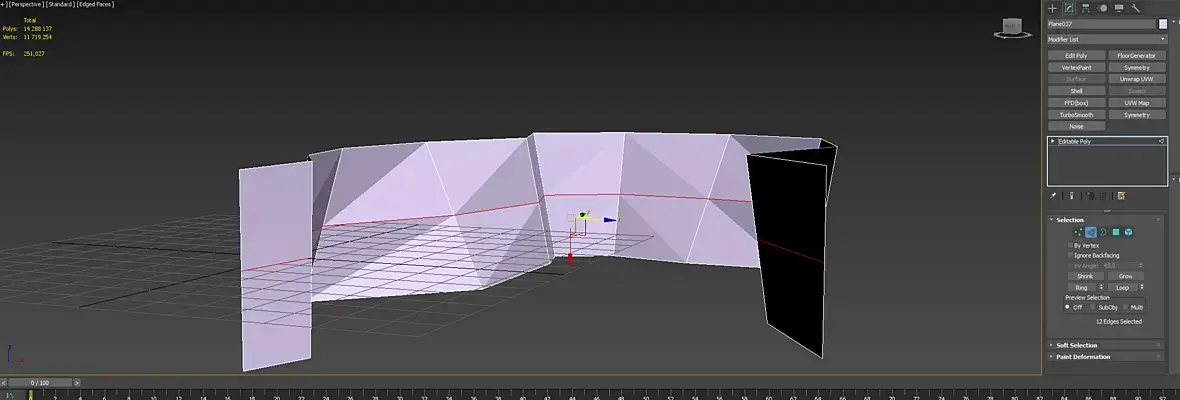Click the Loop selection button
Viewport: 1180px width, 400px height.
tap(1122, 287)
